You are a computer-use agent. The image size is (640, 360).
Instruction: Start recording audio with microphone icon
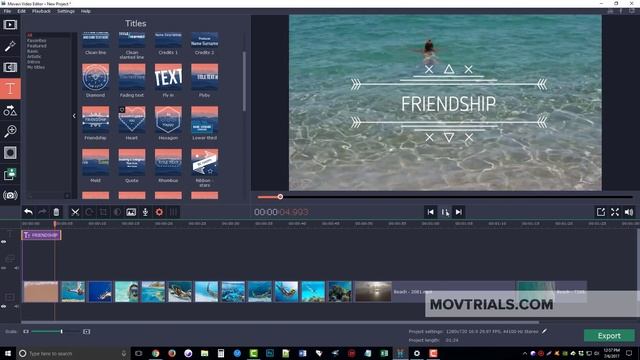pos(145,212)
